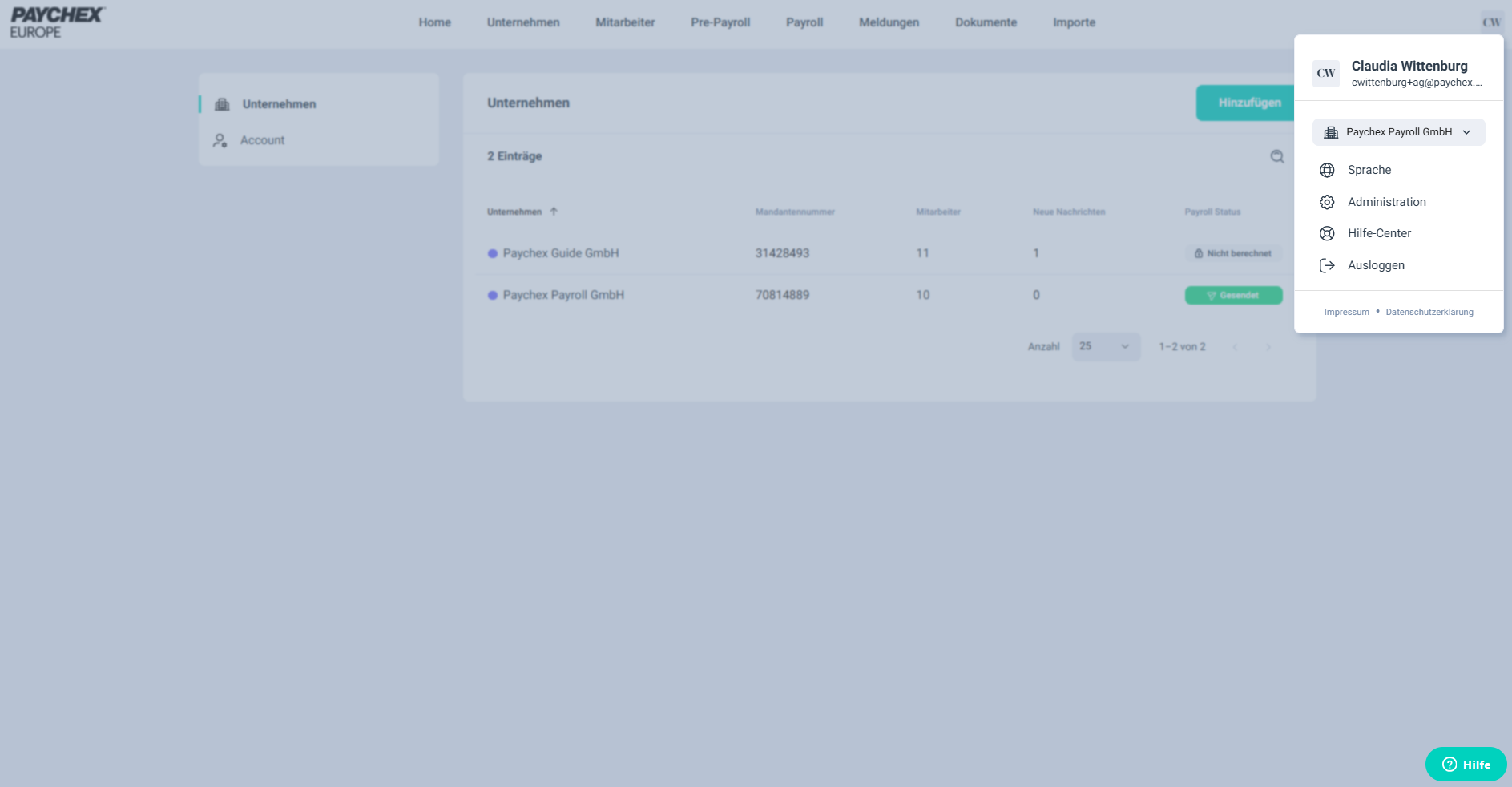Click the lifebuoy icon for Hilfe-Center
1512x787 pixels.
pyautogui.click(x=1327, y=233)
